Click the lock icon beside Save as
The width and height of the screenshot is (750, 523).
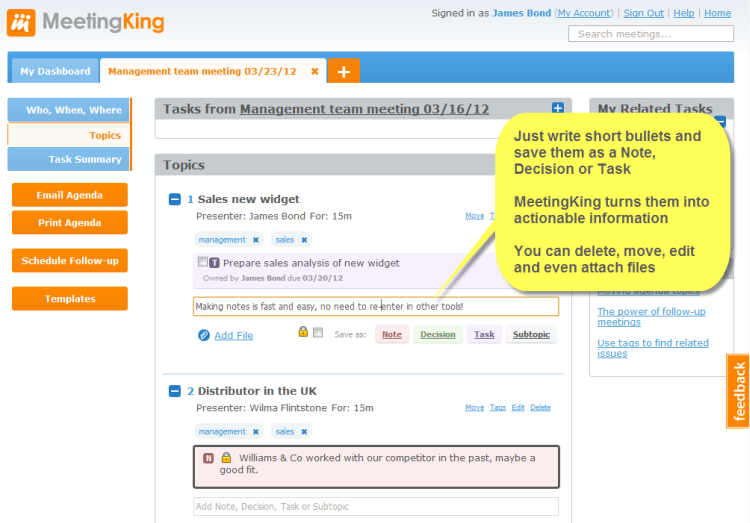pyautogui.click(x=303, y=331)
